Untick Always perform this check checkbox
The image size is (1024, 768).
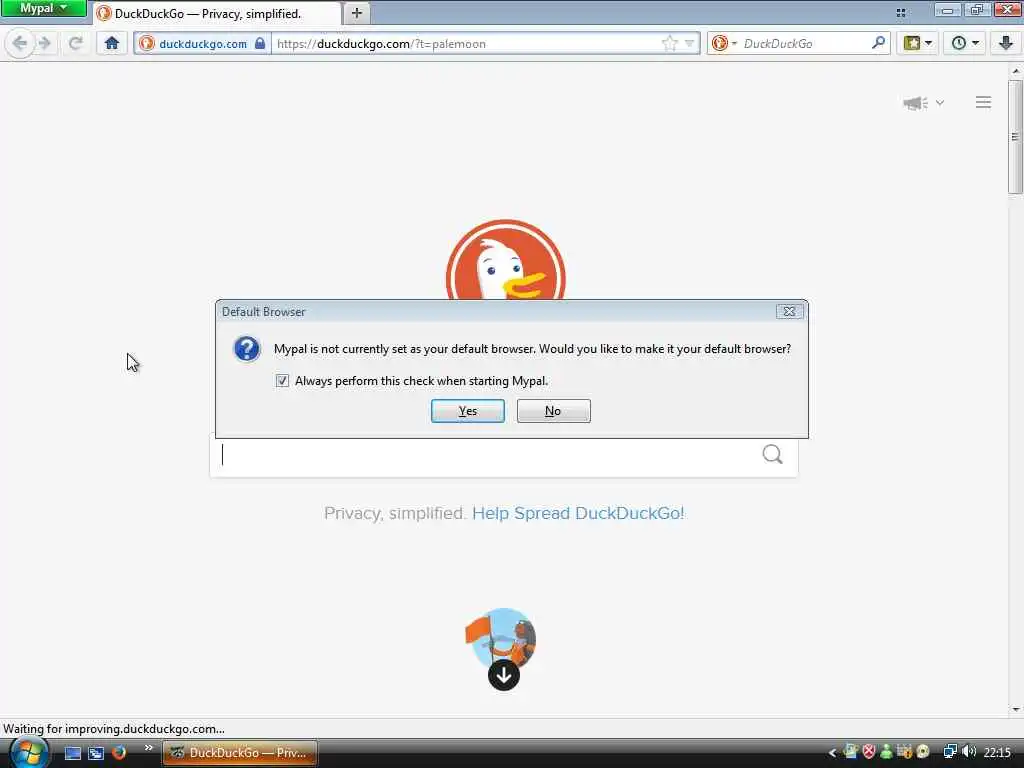coord(282,381)
